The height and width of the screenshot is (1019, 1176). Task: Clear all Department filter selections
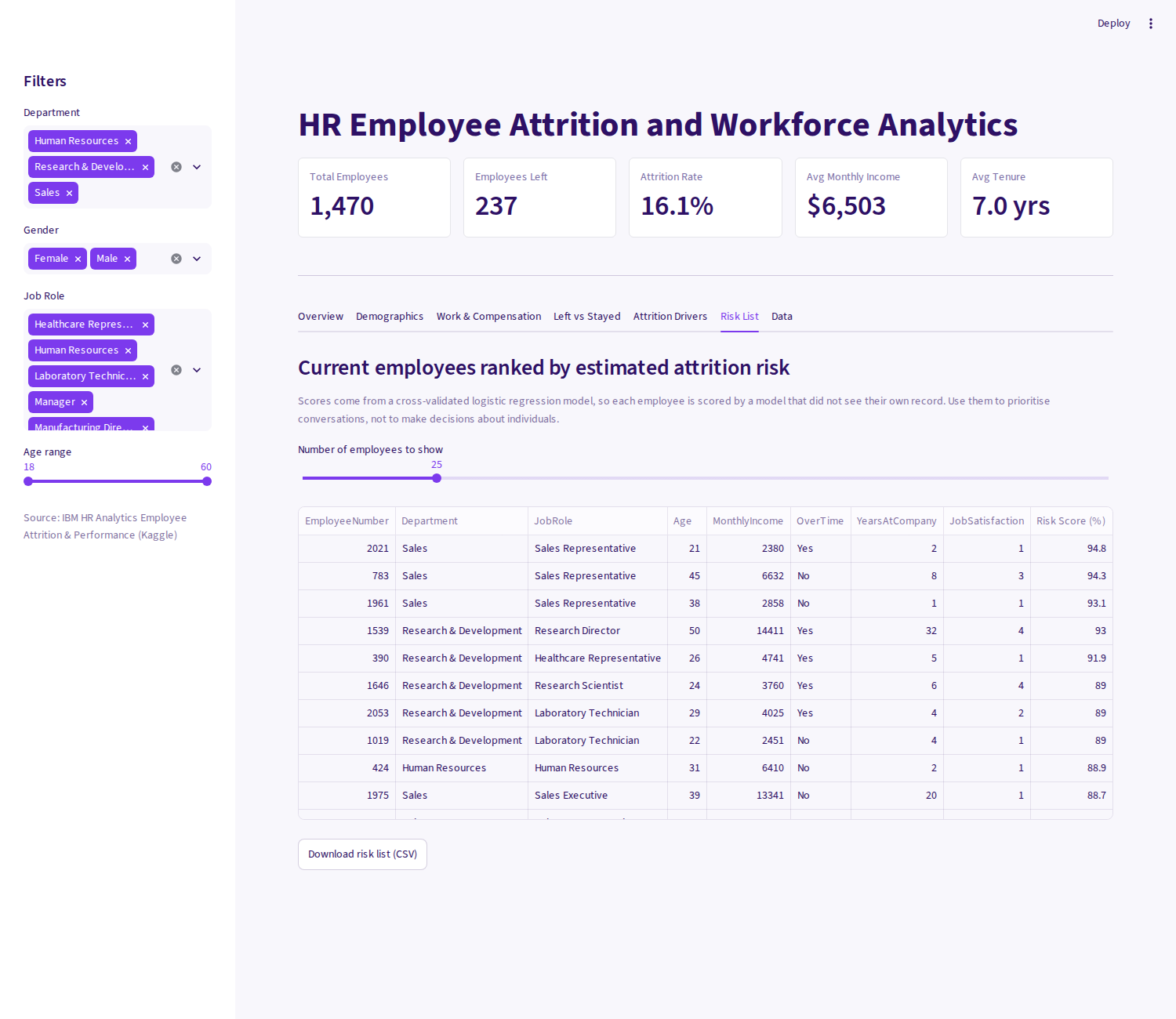tap(176, 167)
